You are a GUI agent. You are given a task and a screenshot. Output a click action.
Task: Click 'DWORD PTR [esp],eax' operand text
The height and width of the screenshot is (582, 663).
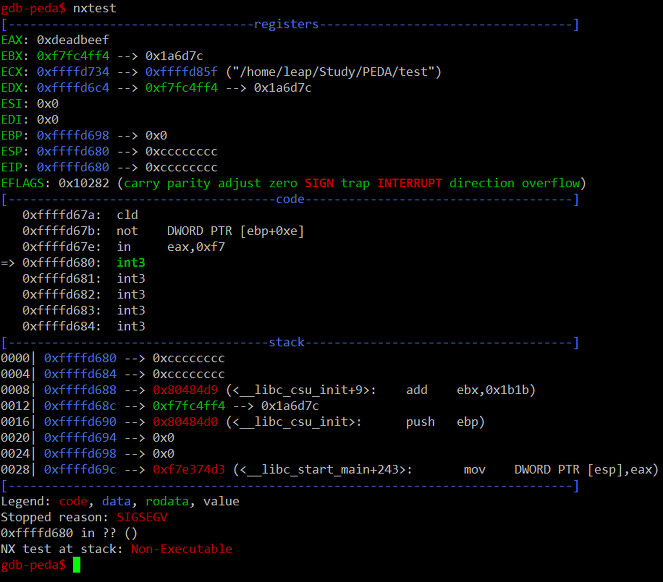coord(583,469)
